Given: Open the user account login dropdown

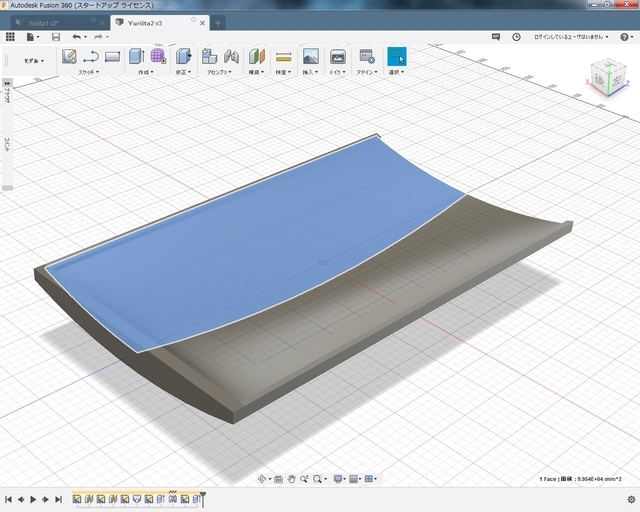Looking at the screenshot, I should [571, 37].
